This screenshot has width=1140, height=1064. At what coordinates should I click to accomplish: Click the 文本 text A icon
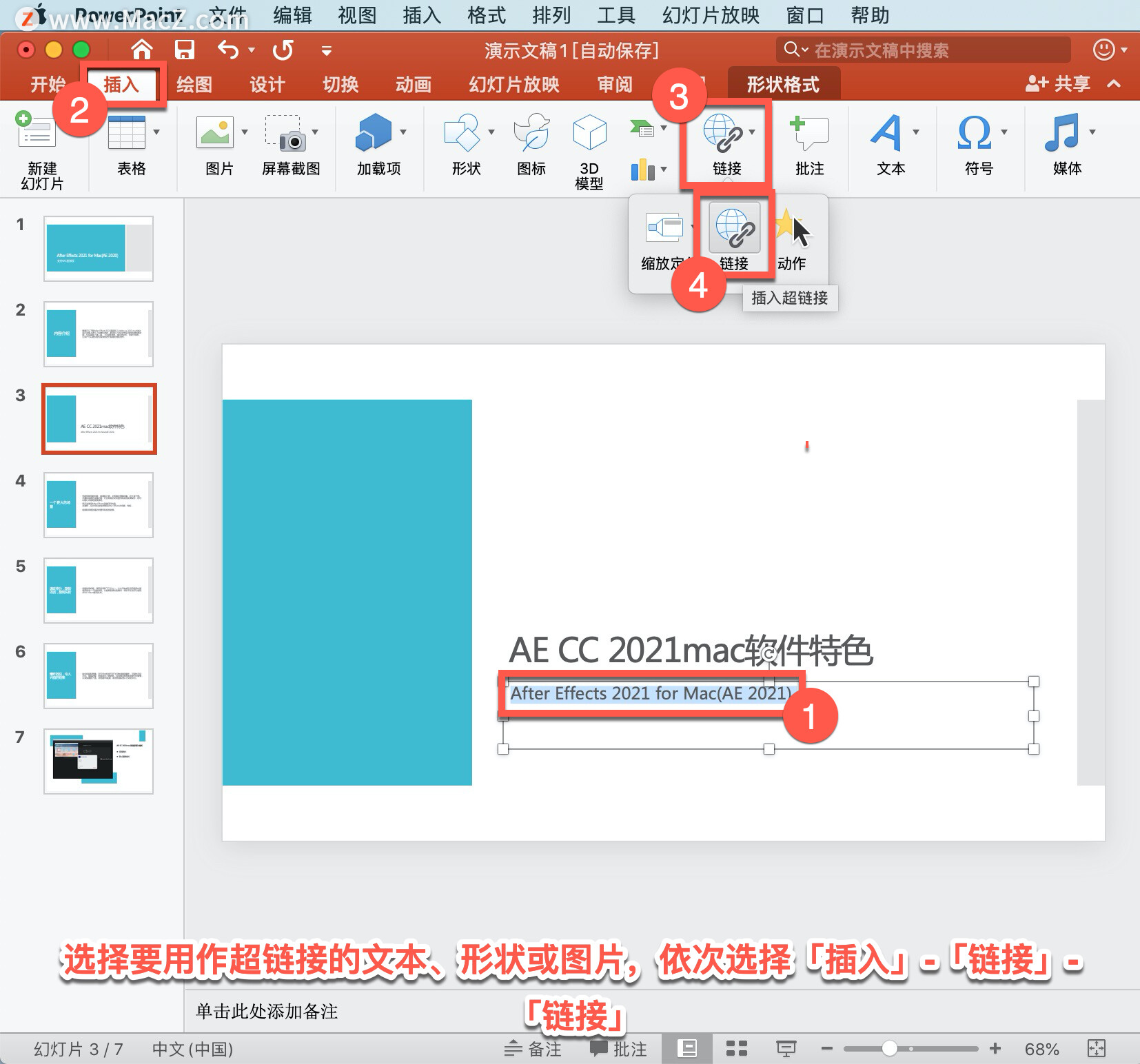[886, 132]
